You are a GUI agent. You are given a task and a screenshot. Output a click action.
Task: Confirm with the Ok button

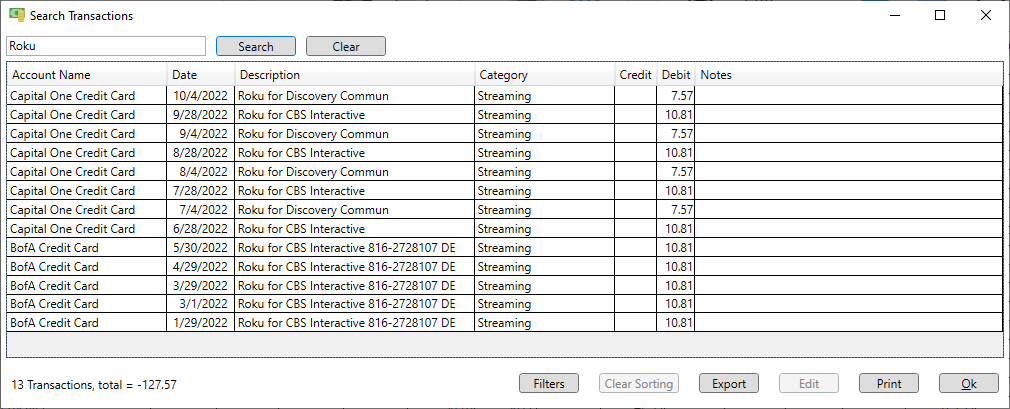(x=969, y=383)
